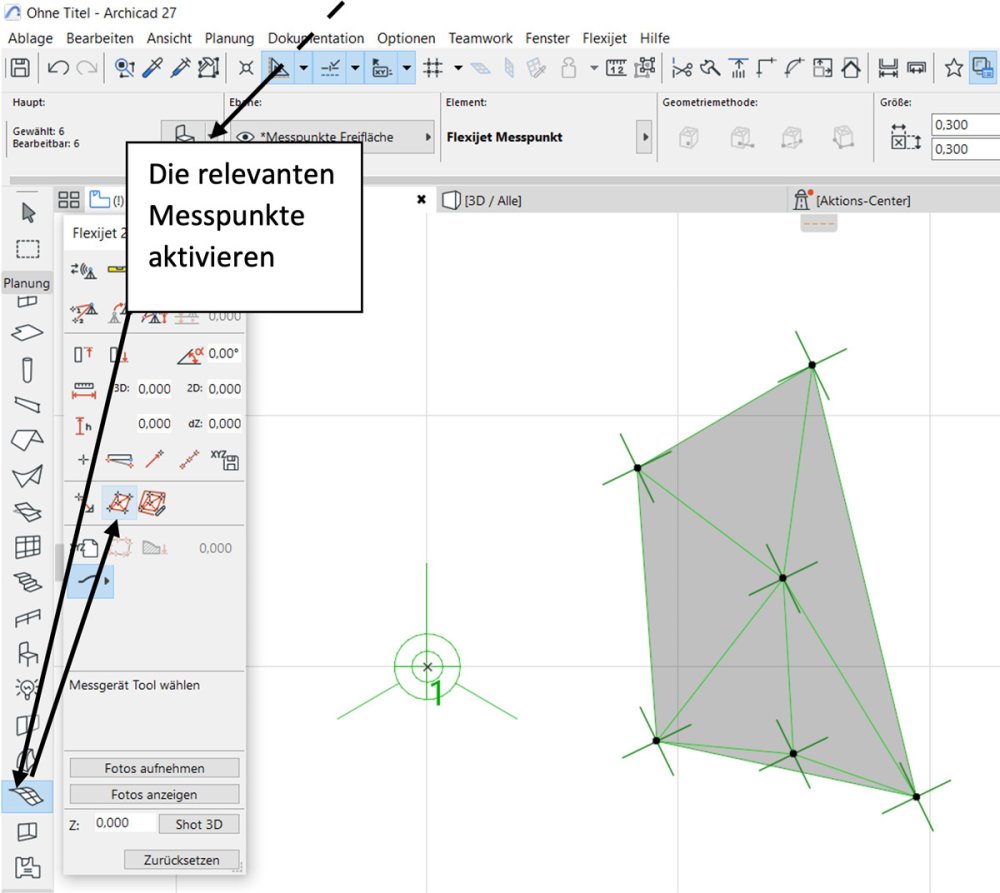Choose the Lamp tool in the toolbox

(x=28, y=689)
